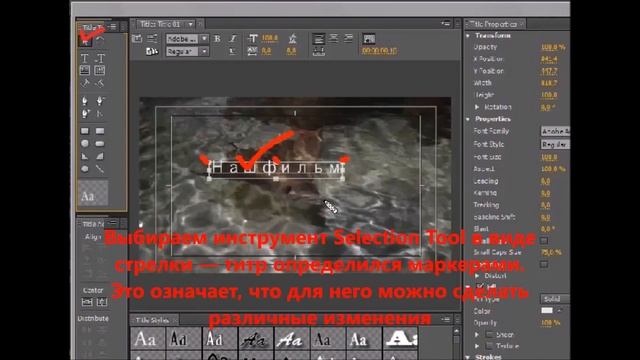
Task: Select the Rounded Rectangle tool
Action: pyautogui.click(x=100, y=144)
